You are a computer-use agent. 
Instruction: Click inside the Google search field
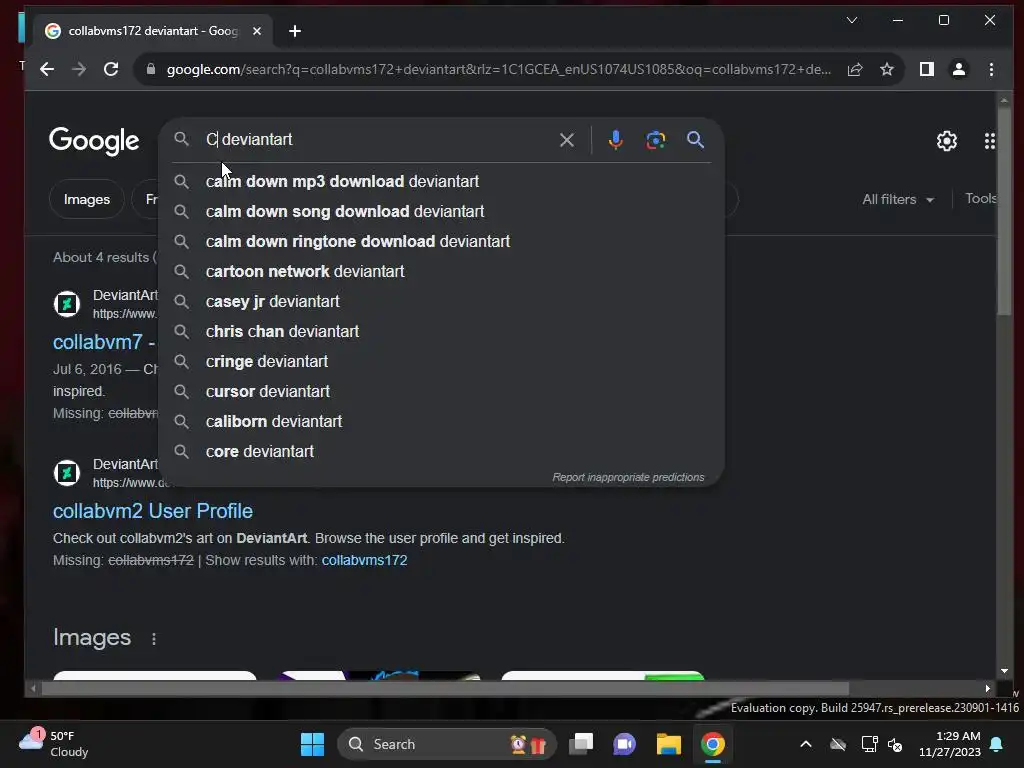pos(379,140)
